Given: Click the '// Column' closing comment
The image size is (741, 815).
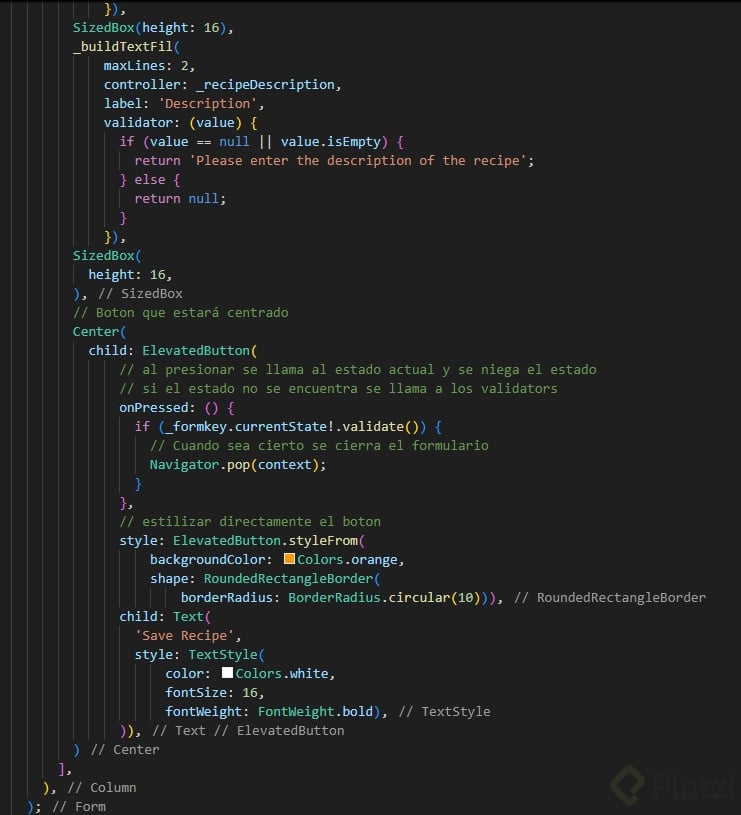Looking at the screenshot, I should 102,787.
